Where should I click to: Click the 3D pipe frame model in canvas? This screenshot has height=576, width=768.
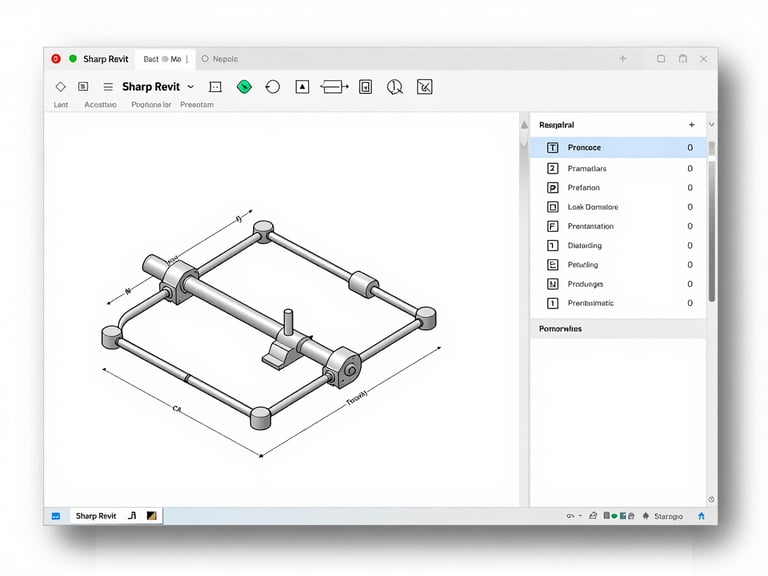tap(269, 324)
